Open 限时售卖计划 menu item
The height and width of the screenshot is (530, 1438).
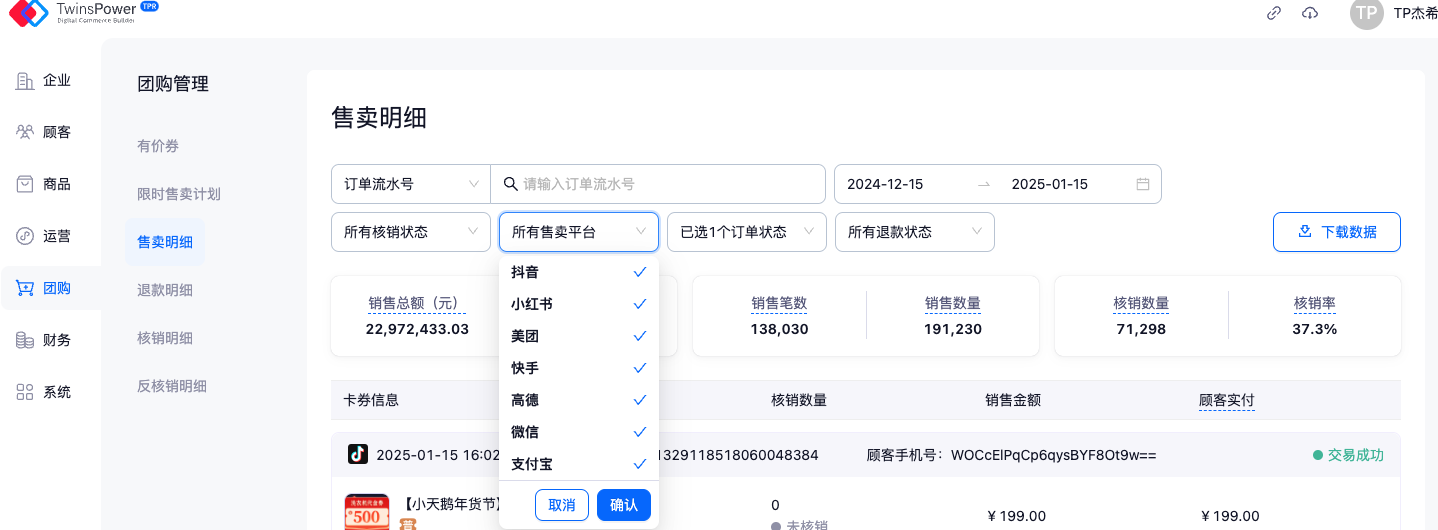[x=179, y=194]
